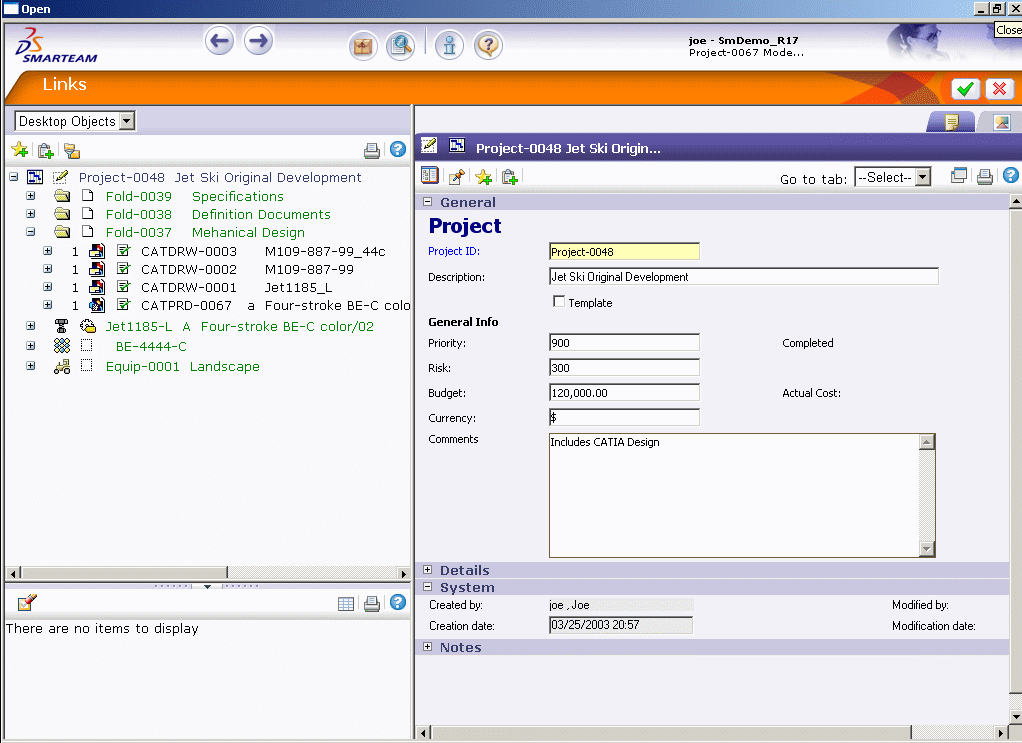Click the forward navigation arrow

[x=258, y=42]
